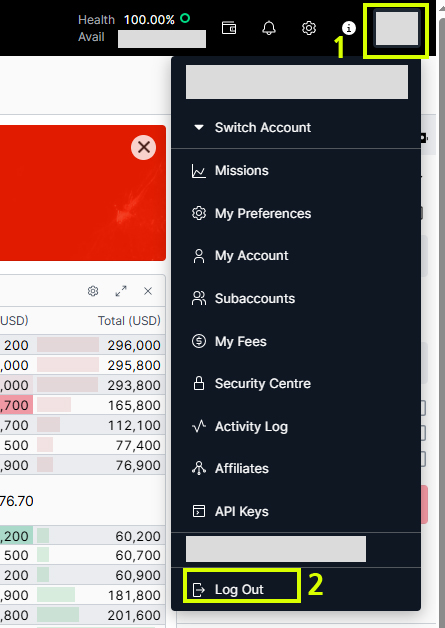Click the info circle icon
This screenshot has width=445, height=628.
click(x=348, y=28)
